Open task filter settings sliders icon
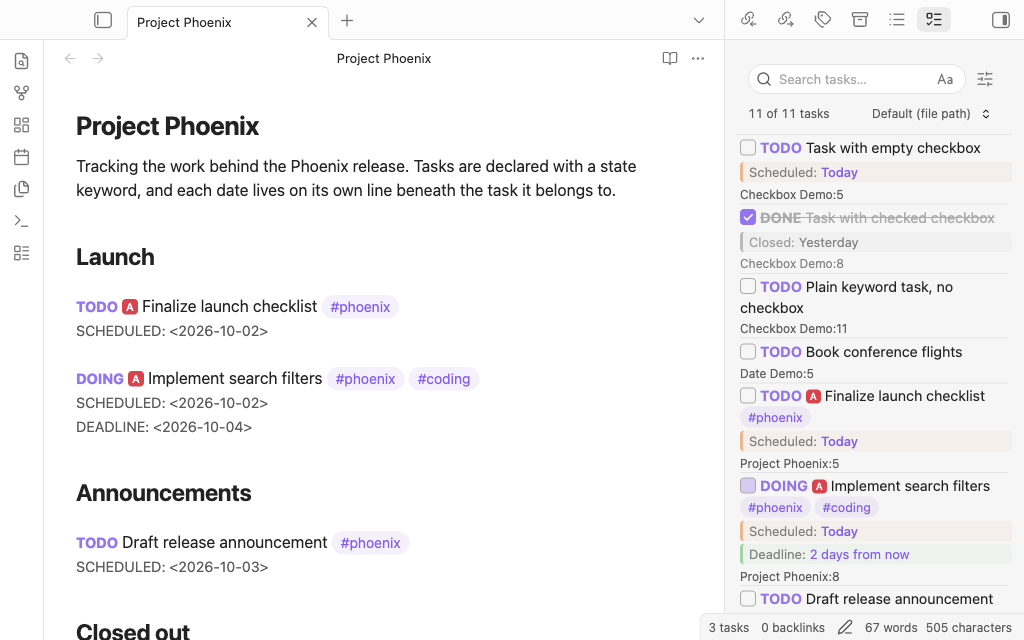This screenshot has width=1024, height=640. [x=985, y=80]
